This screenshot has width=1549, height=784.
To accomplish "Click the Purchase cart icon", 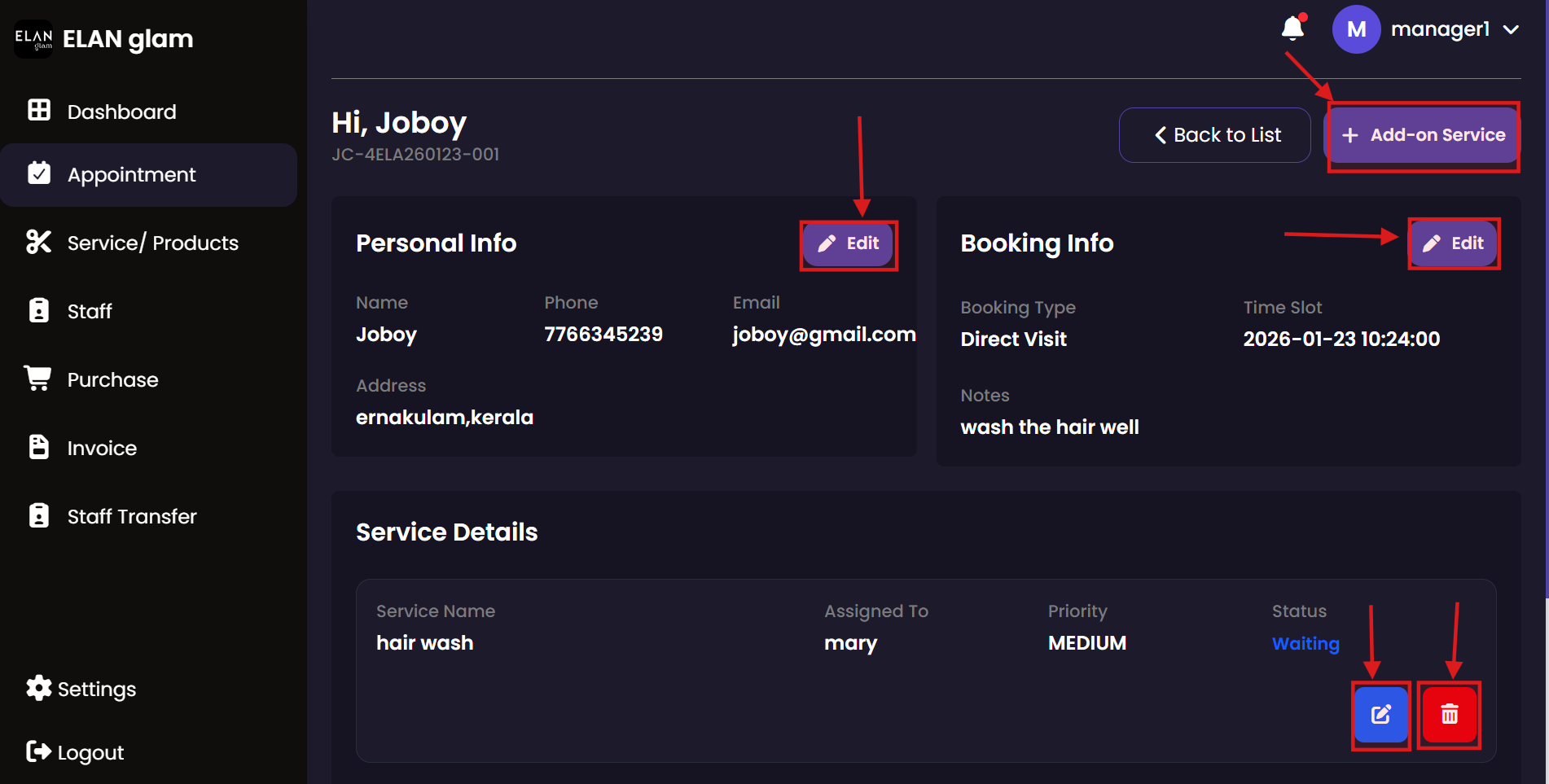I will click(x=38, y=379).
